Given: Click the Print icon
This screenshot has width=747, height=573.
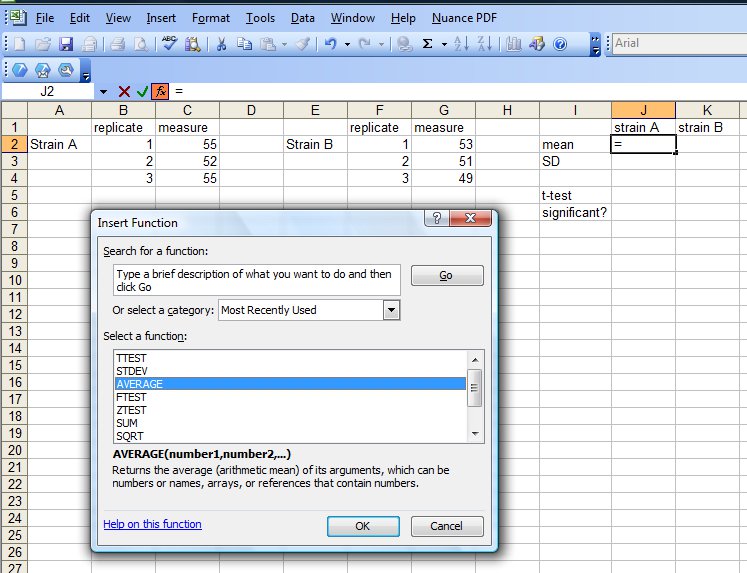Looking at the screenshot, I should 117,44.
